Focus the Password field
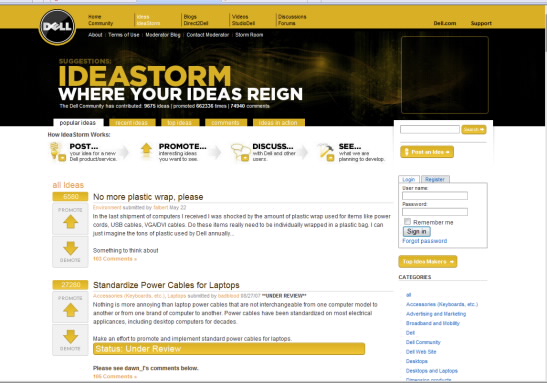 coord(435,212)
